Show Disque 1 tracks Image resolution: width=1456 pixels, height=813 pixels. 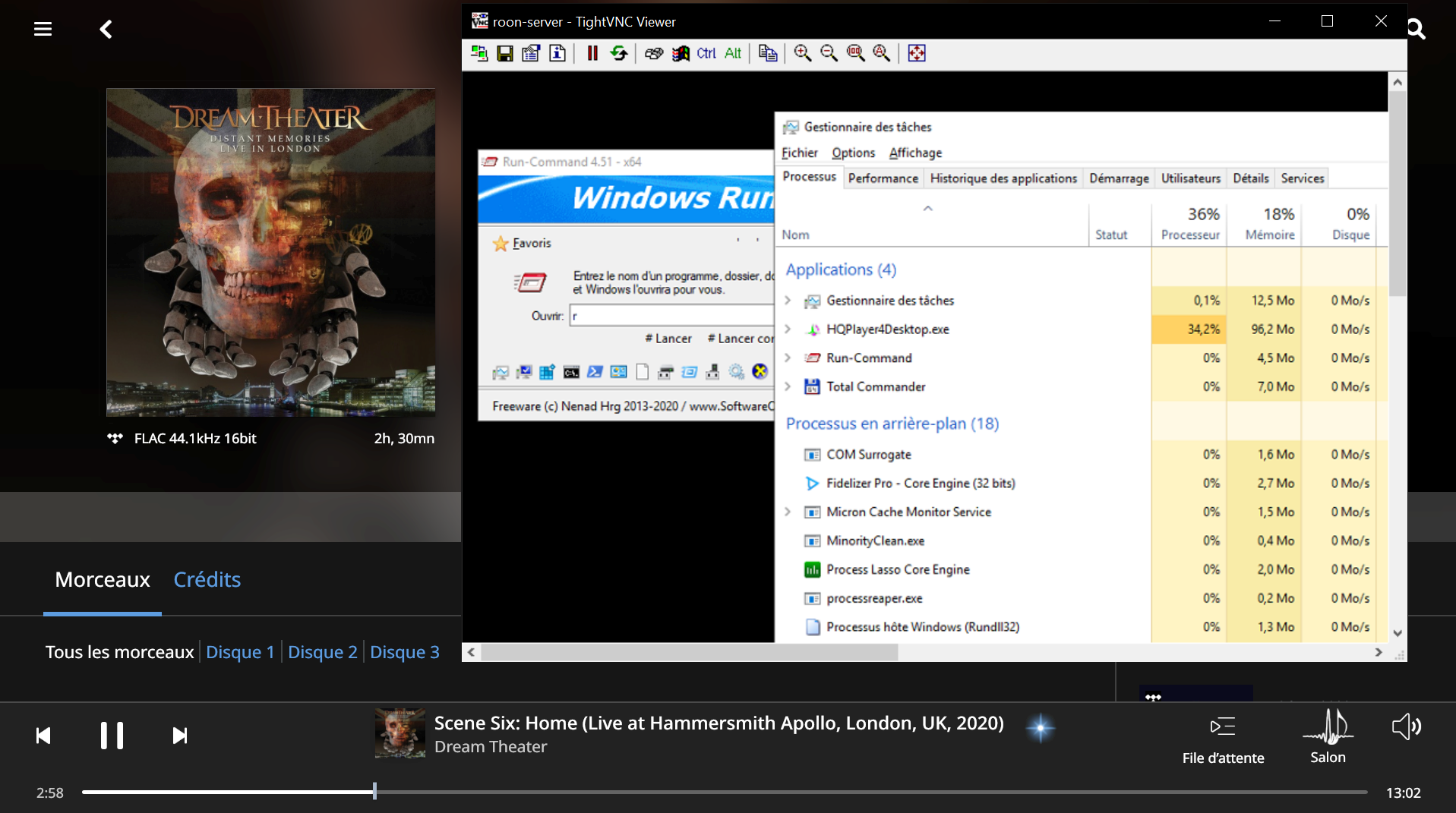point(240,652)
